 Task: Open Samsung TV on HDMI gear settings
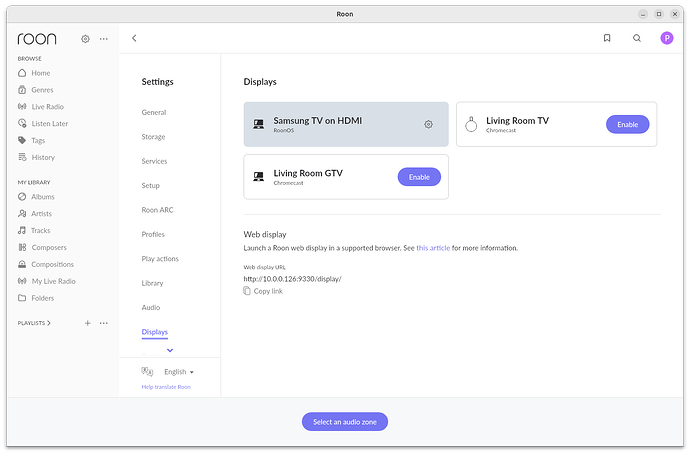click(428, 124)
